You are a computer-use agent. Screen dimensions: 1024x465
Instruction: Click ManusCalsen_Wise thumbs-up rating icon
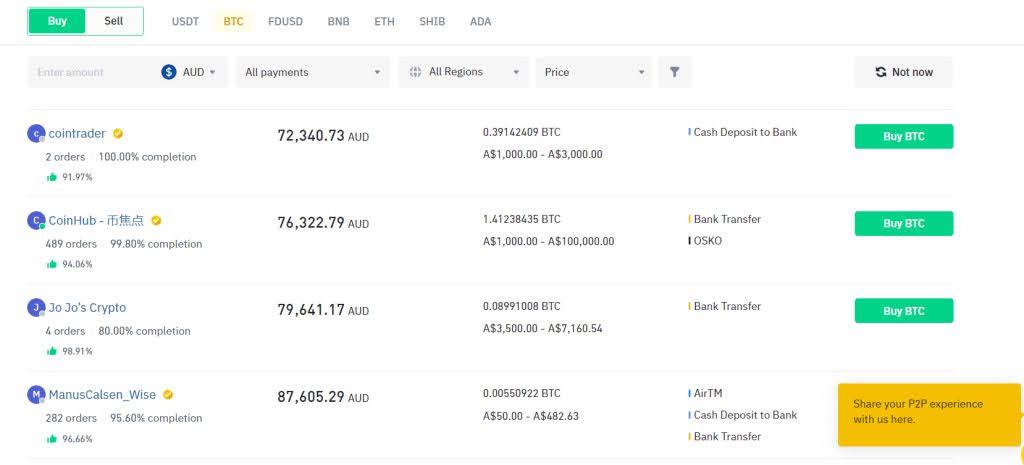pos(52,439)
